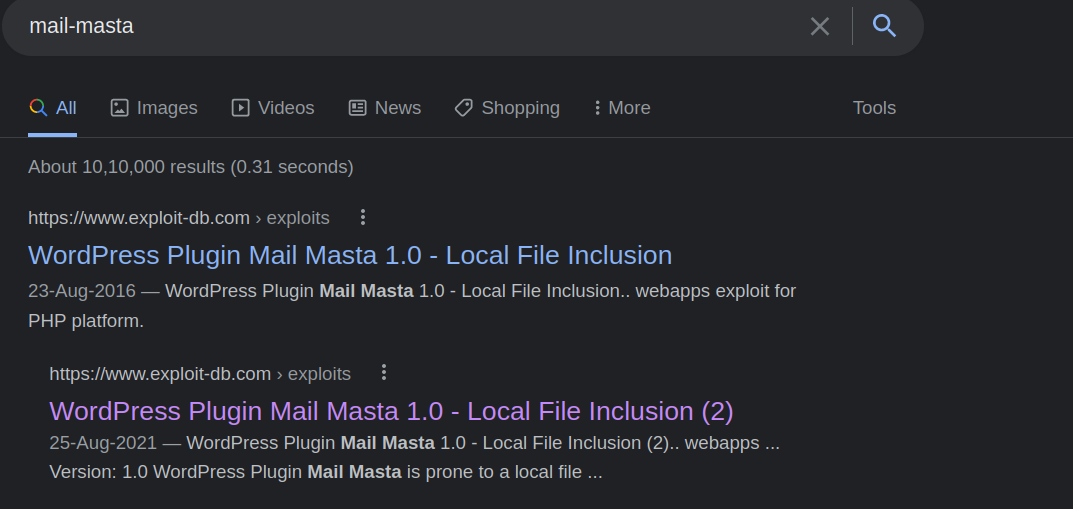Click the results count text
Image resolution: width=1073 pixels, height=509 pixels.
[x=190, y=167]
